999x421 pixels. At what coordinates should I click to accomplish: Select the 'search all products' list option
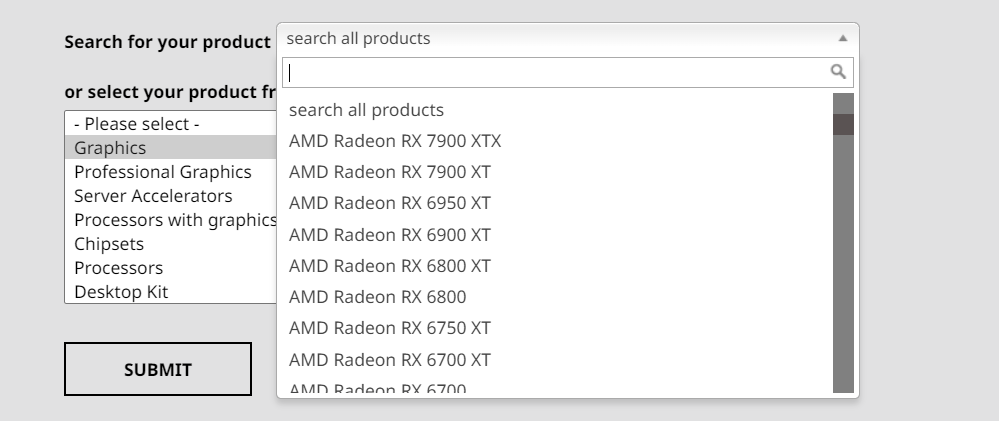pyautogui.click(x=366, y=110)
